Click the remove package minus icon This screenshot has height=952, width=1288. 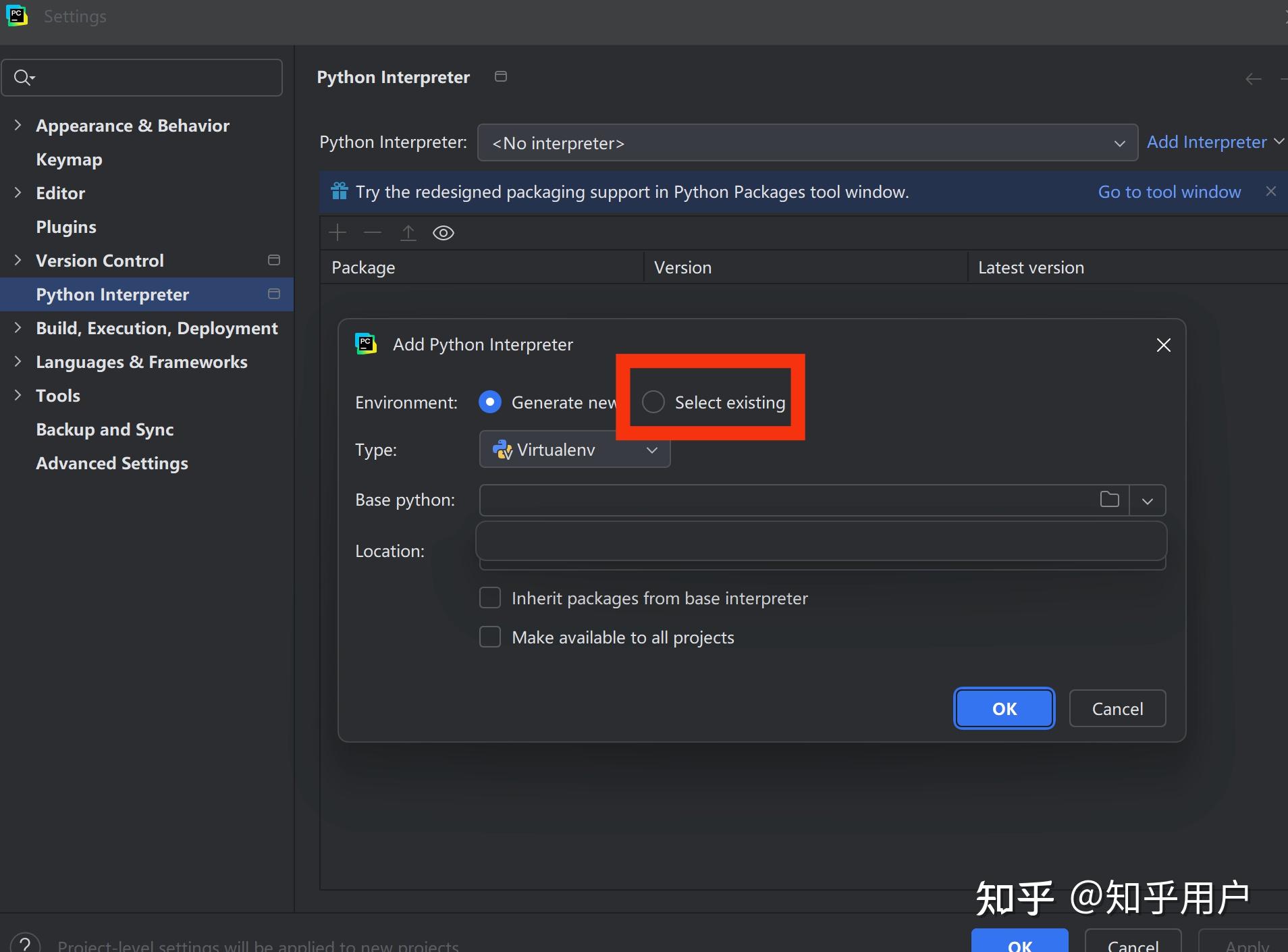(373, 233)
